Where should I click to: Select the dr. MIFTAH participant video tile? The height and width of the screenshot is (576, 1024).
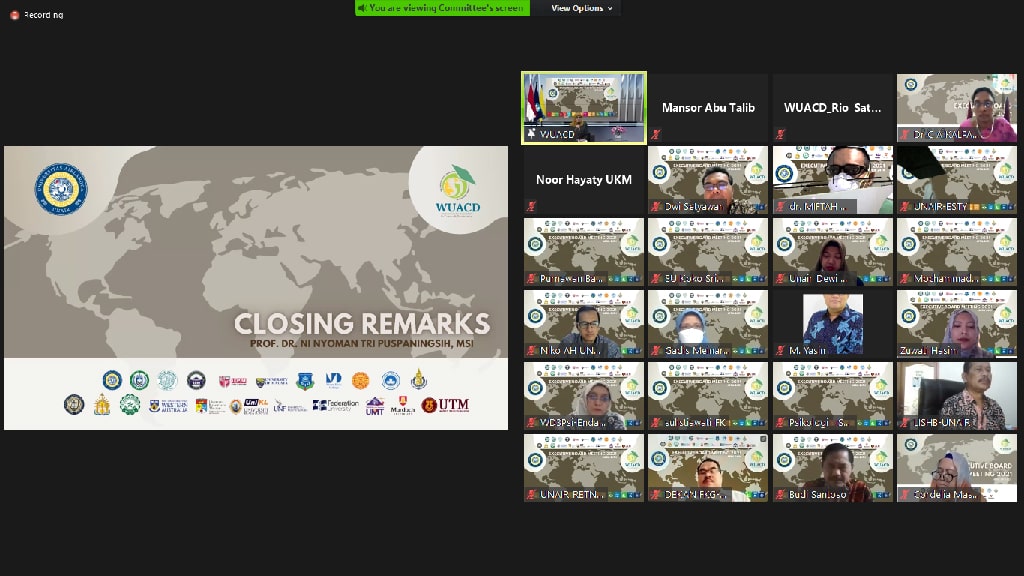[x=832, y=180]
